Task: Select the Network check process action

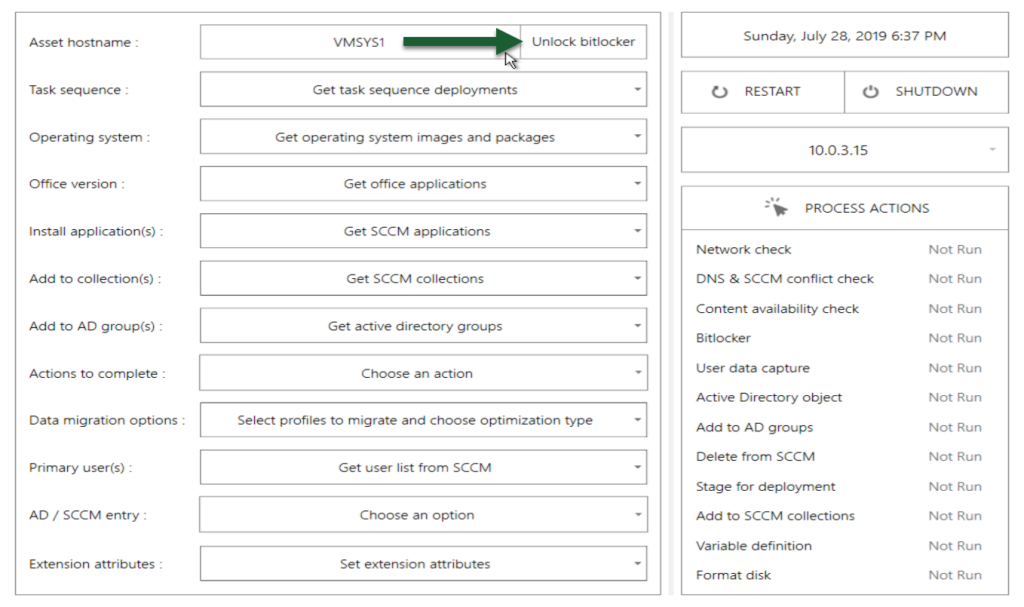Action: tap(743, 250)
